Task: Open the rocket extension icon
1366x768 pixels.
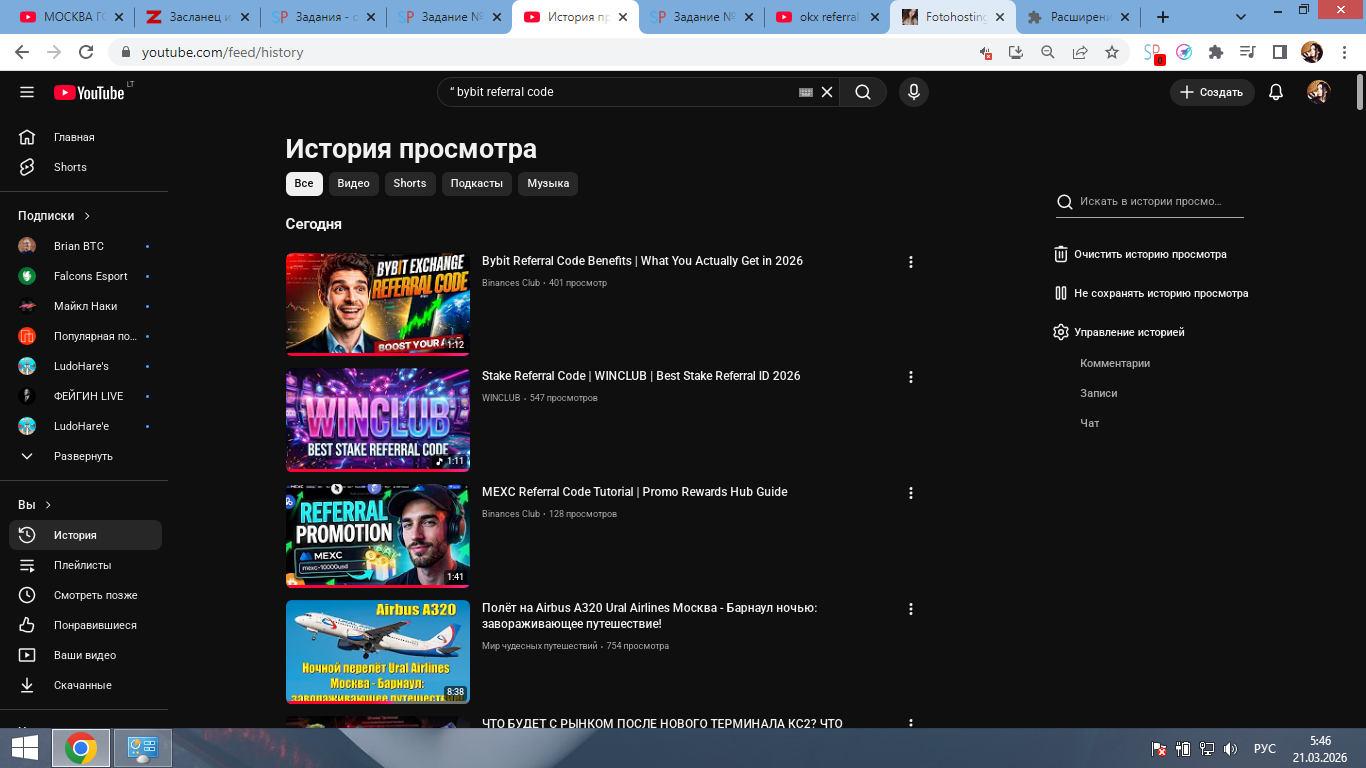Action: click(x=1184, y=52)
